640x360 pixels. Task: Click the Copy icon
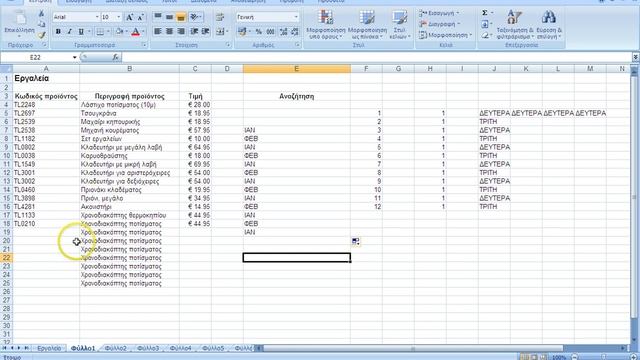click(x=41, y=24)
